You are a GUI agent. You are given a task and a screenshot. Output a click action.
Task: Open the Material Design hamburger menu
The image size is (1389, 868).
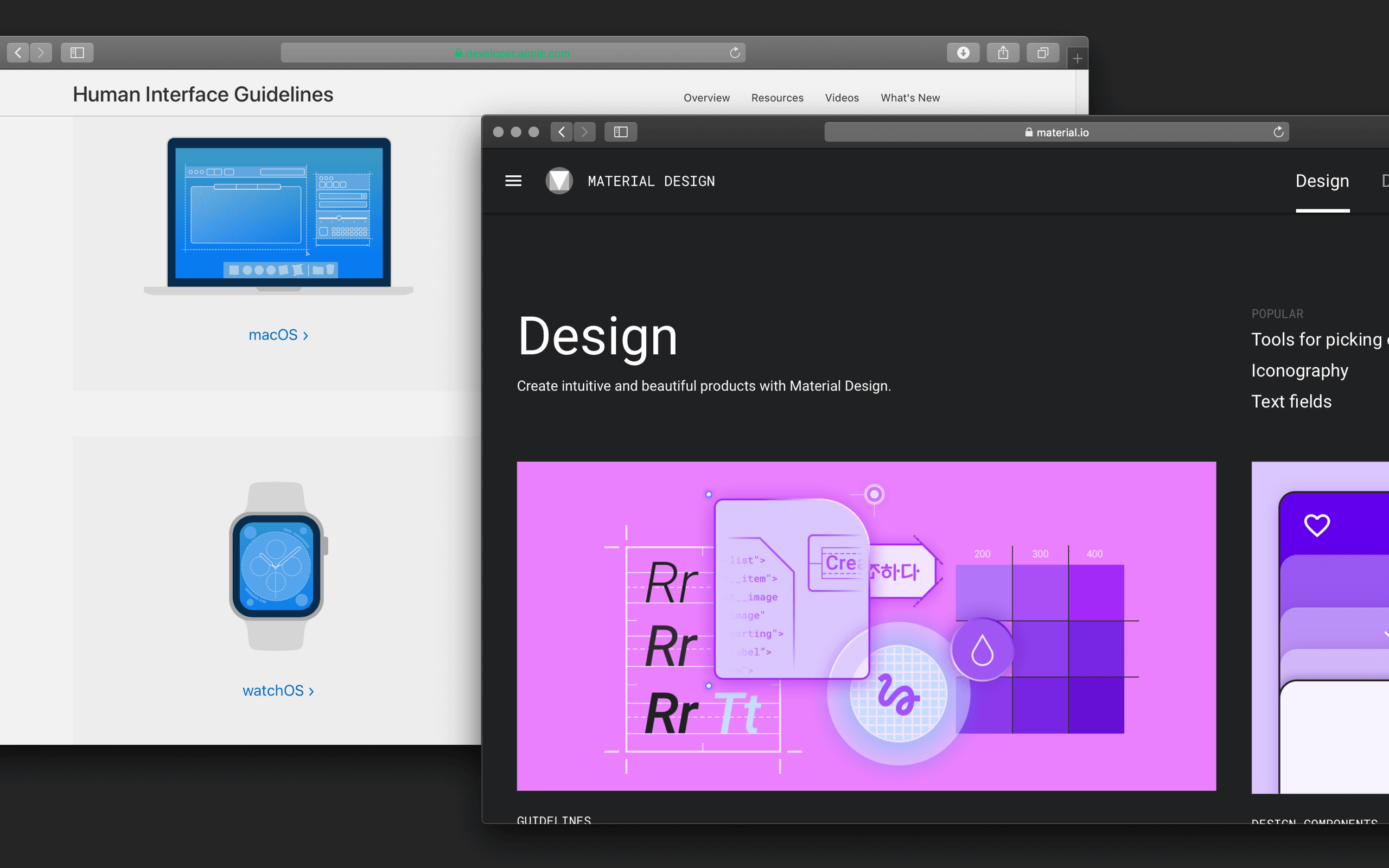click(513, 181)
